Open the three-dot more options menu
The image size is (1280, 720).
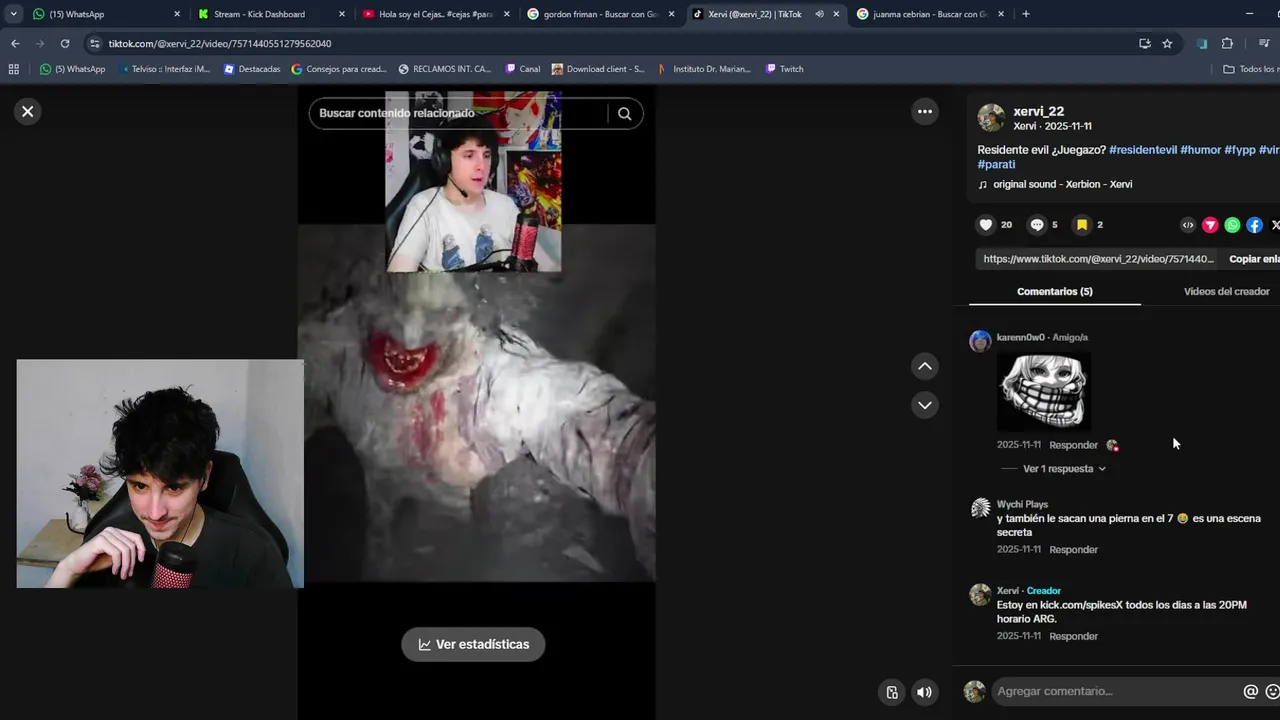click(x=925, y=112)
